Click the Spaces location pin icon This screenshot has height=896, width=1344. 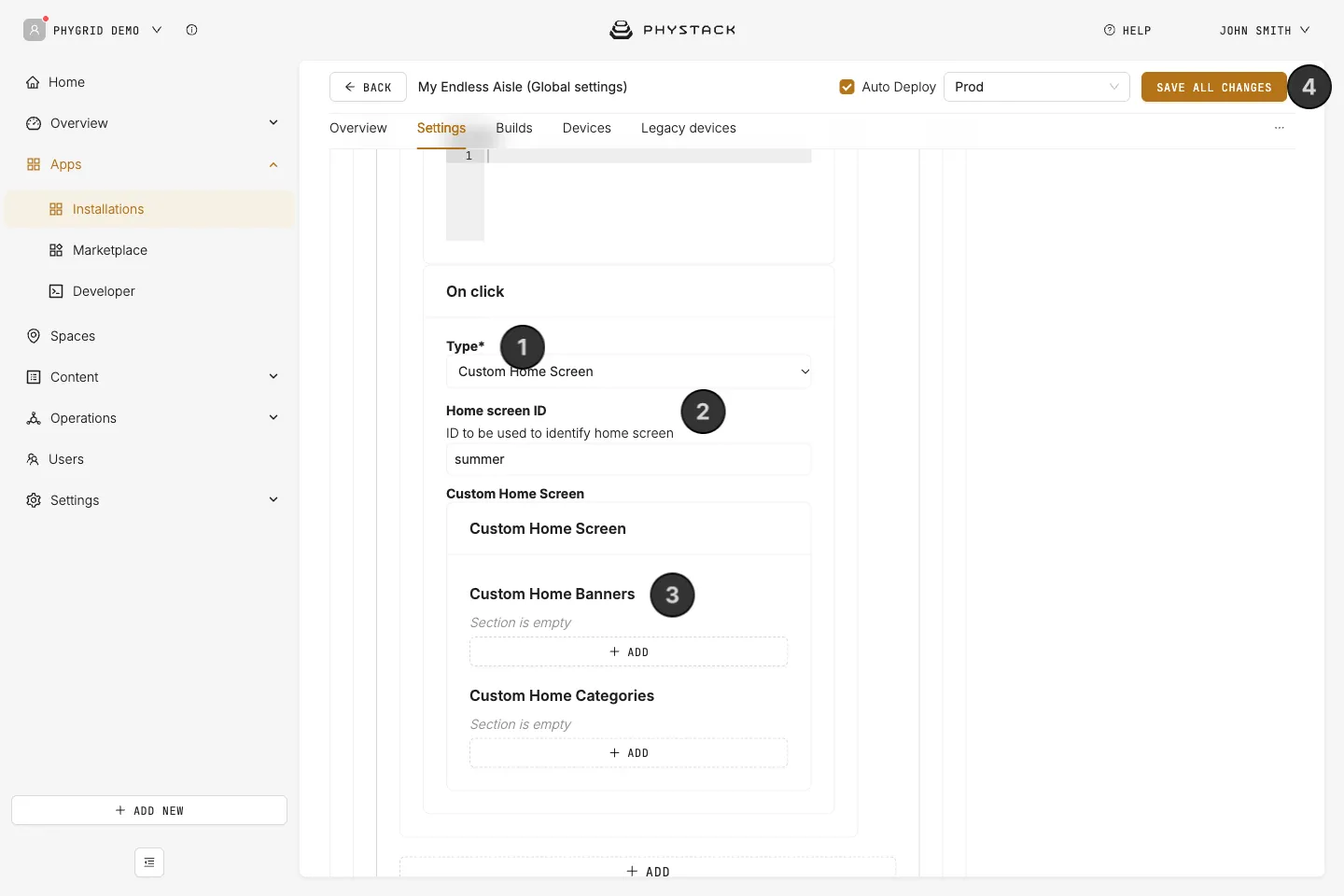point(34,336)
